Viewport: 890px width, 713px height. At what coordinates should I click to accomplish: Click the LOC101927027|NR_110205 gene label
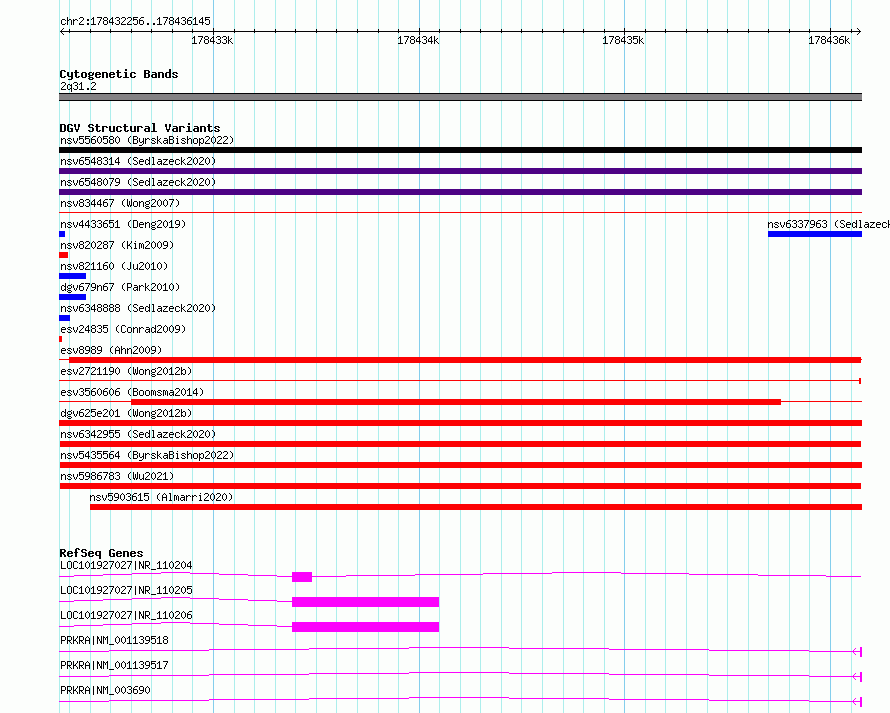point(126,590)
